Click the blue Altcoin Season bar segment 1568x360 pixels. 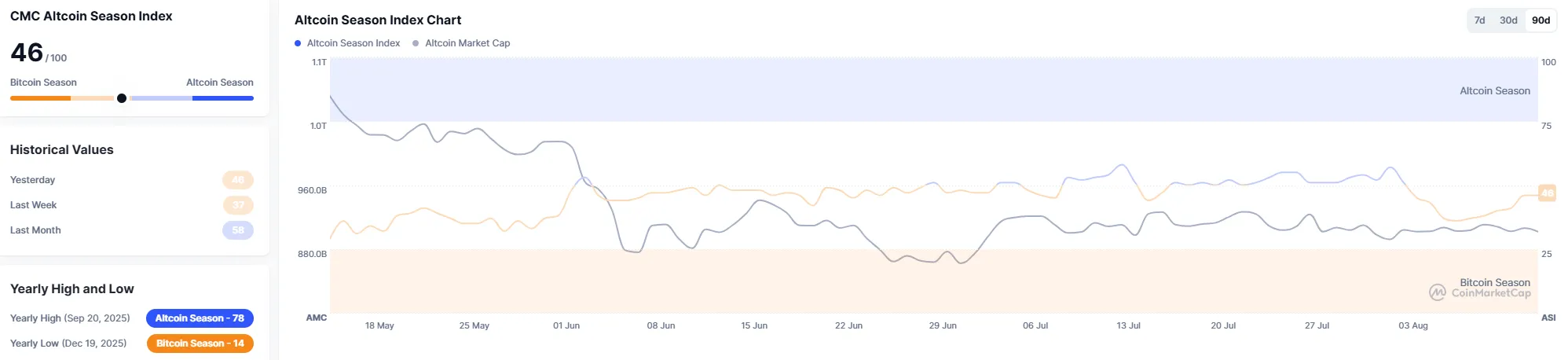coord(223,98)
